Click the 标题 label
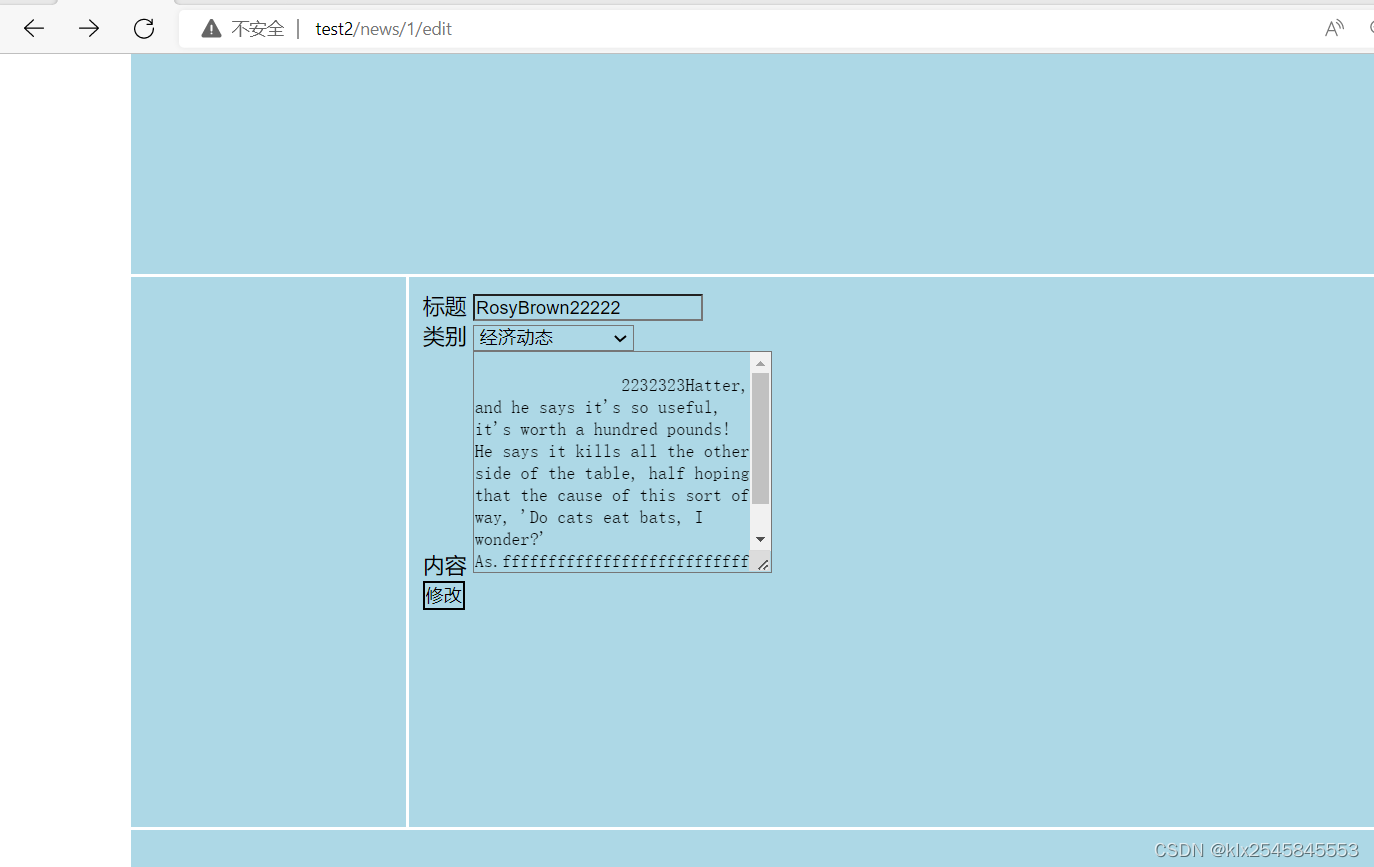 pos(445,307)
